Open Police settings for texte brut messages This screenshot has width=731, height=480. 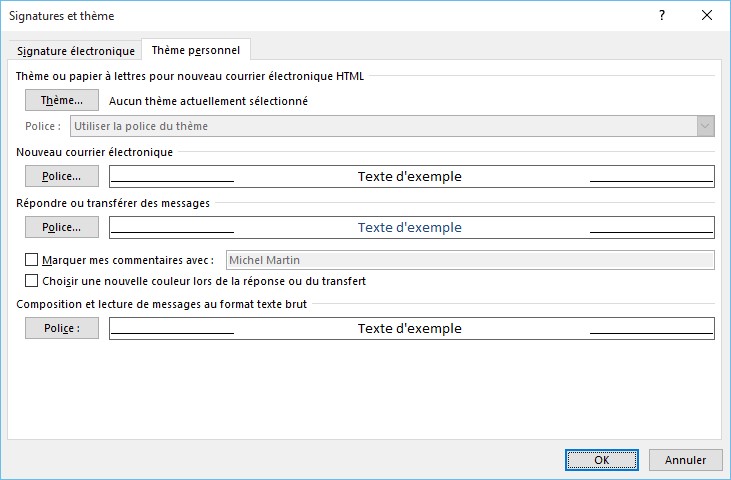[x=61, y=328]
